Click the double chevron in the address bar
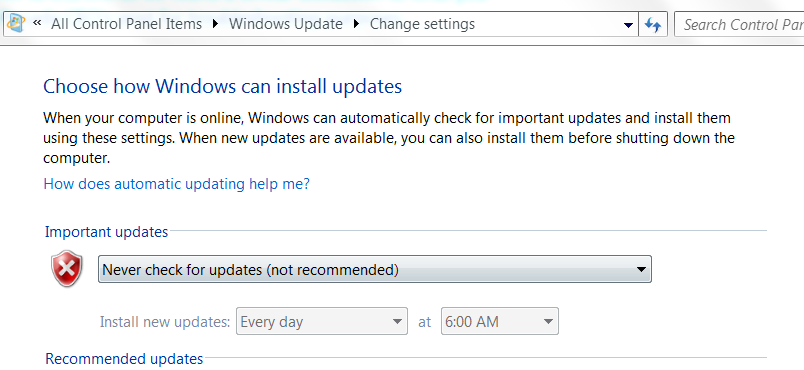The image size is (804, 370). [x=37, y=23]
